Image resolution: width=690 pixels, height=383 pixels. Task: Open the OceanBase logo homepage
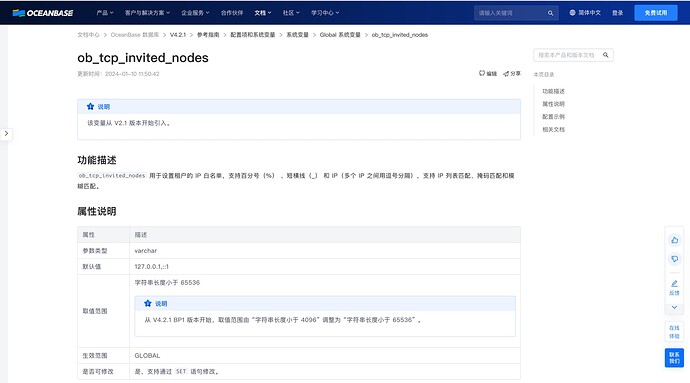[x=43, y=13]
